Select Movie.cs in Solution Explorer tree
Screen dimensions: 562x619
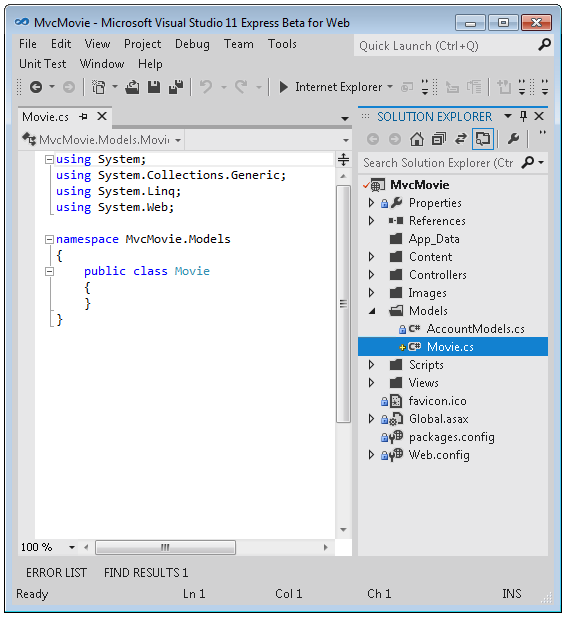[453, 347]
